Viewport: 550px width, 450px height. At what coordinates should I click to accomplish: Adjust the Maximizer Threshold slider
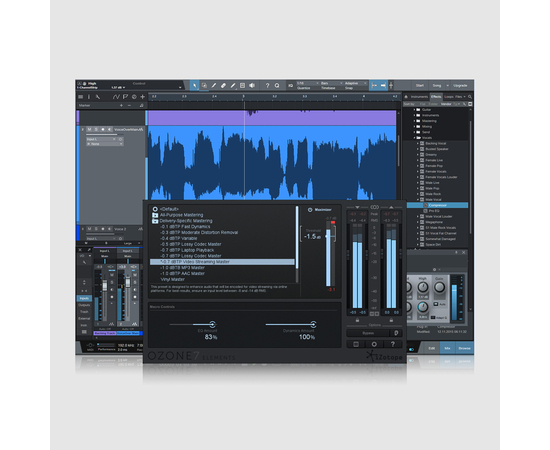pos(328,236)
